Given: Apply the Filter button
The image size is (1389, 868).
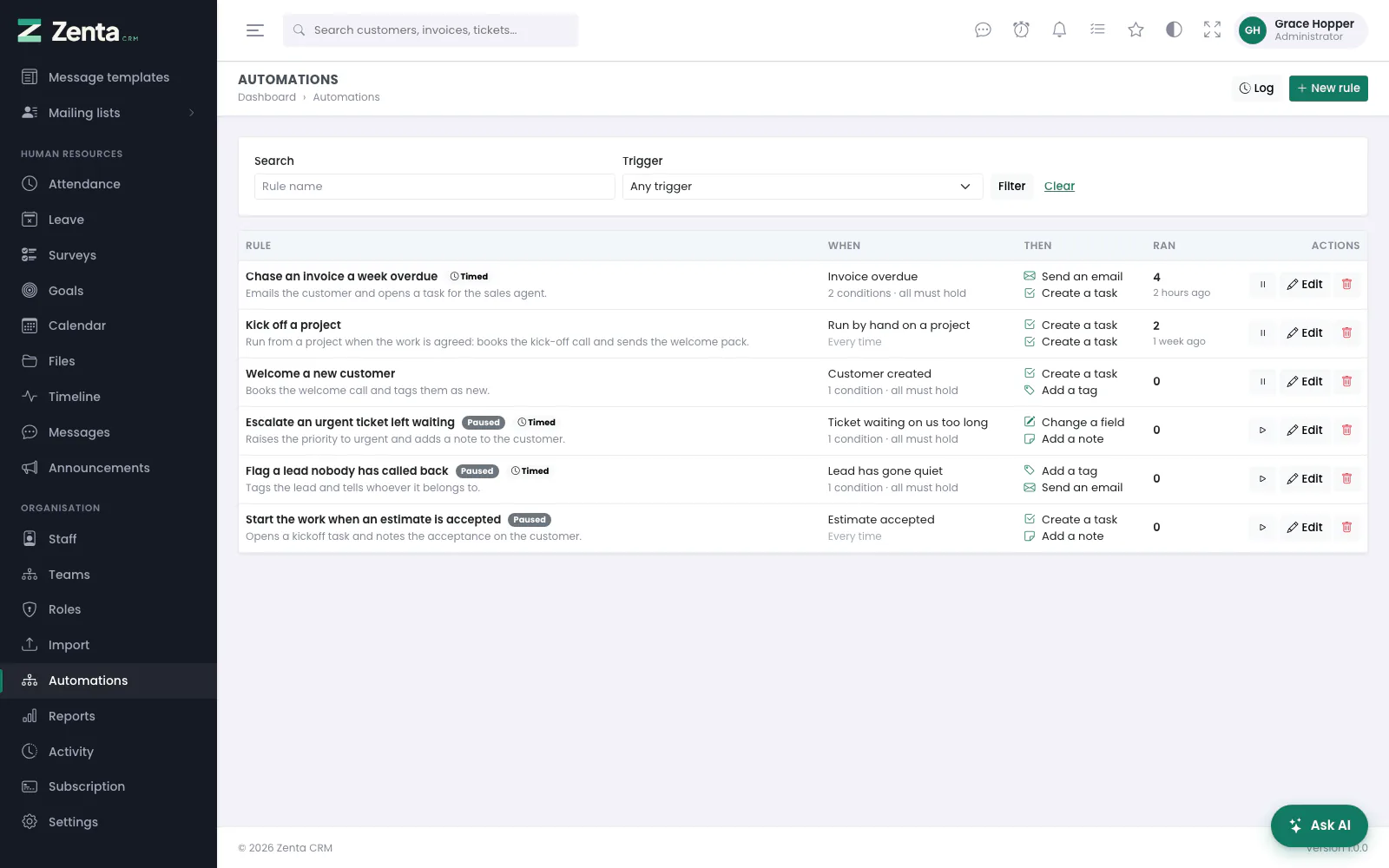Looking at the screenshot, I should point(1011,187).
